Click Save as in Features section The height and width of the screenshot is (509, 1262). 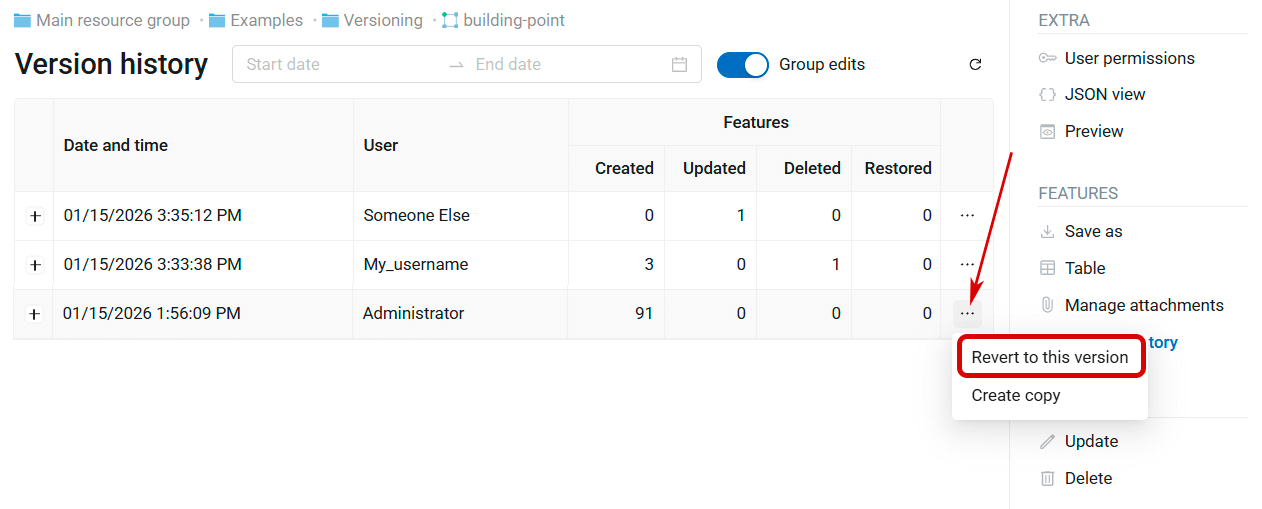coord(1093,231)
